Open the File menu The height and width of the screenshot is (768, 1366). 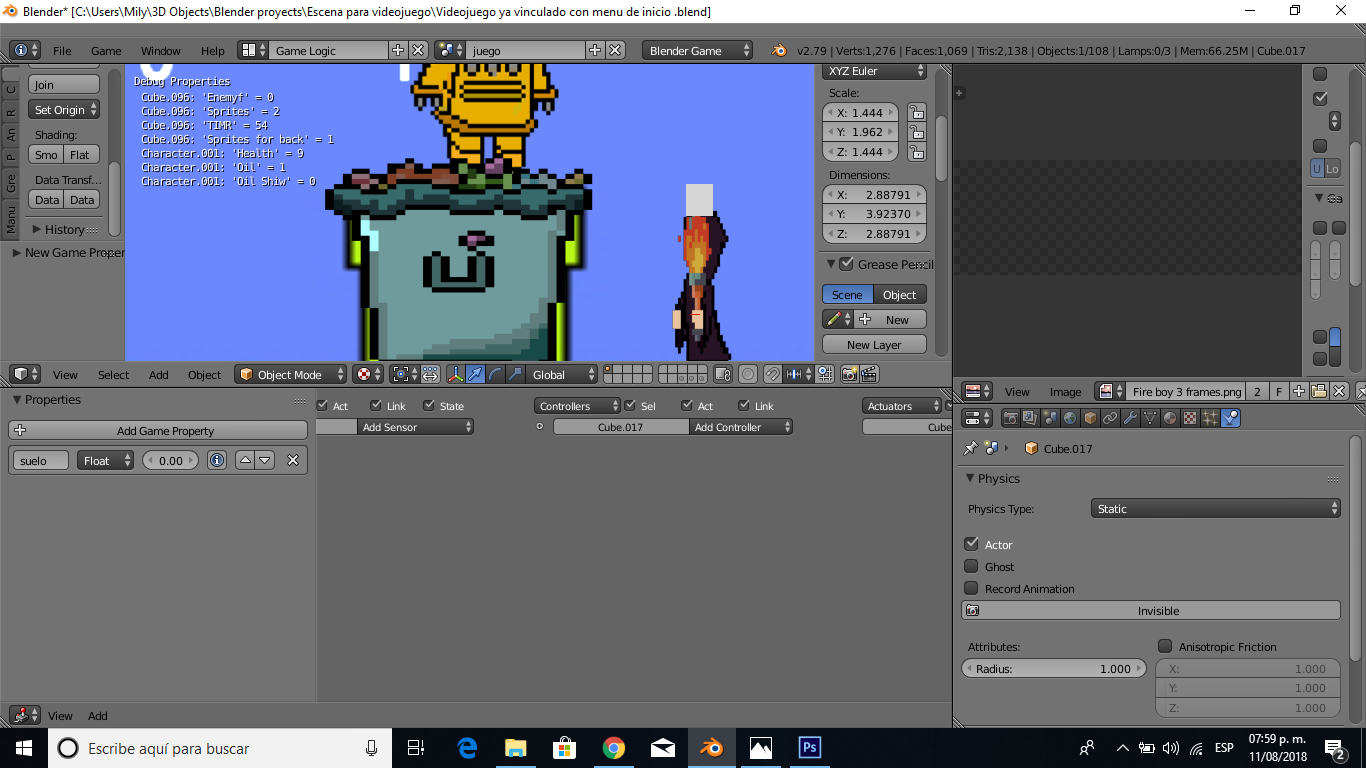pyautogui.click(x=62, y=50)
